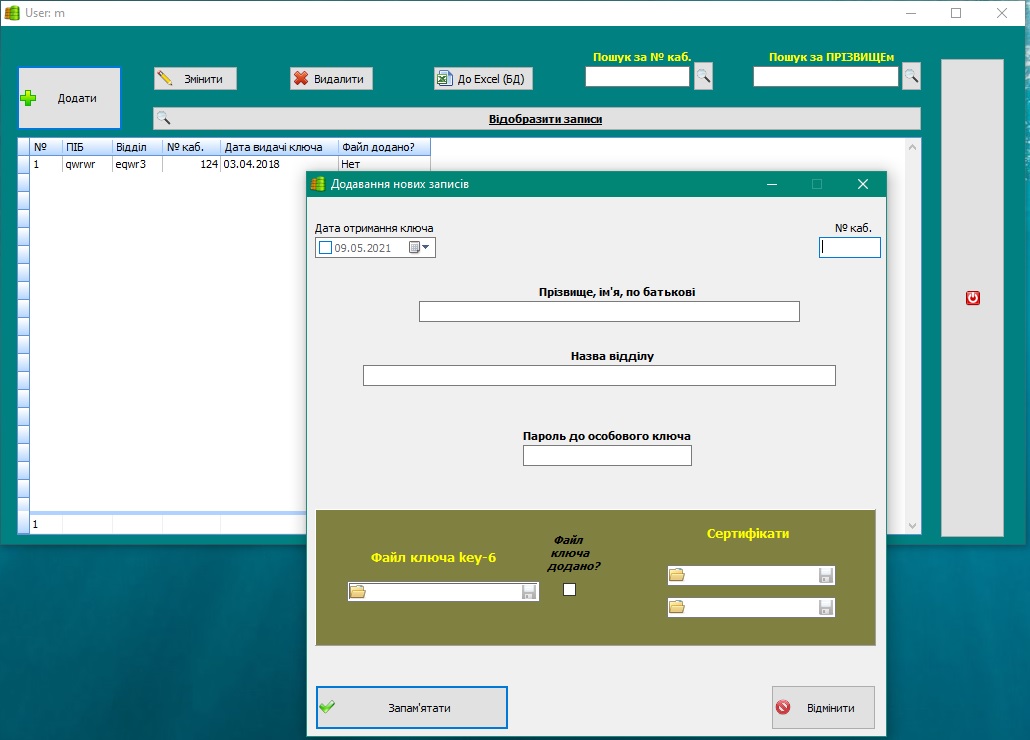The width and height of the screenshot is (1030, 740).
Task: Select the qwrwr cell in the table
Action: (87, 164)
